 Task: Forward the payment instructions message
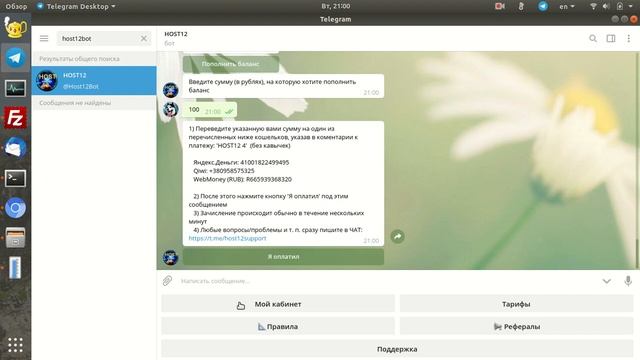click(x=398, y=236)
